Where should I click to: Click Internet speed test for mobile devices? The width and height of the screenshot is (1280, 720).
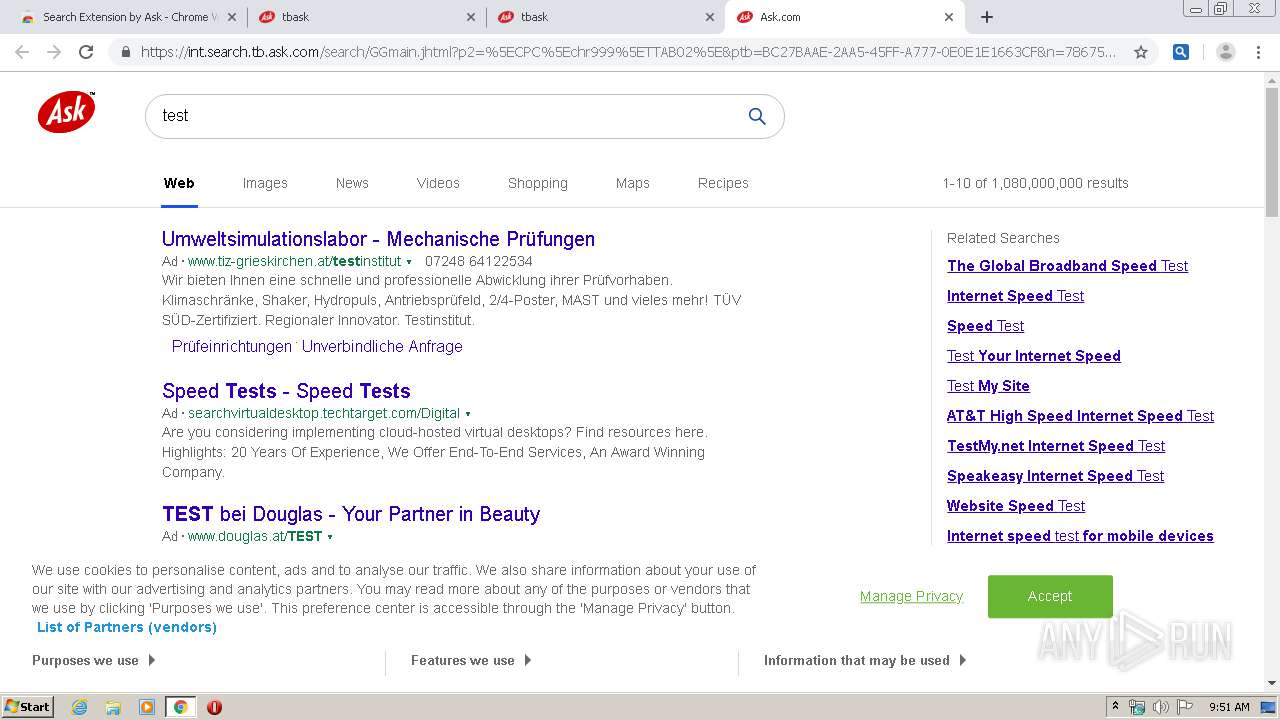click(x=1080, y=536)
